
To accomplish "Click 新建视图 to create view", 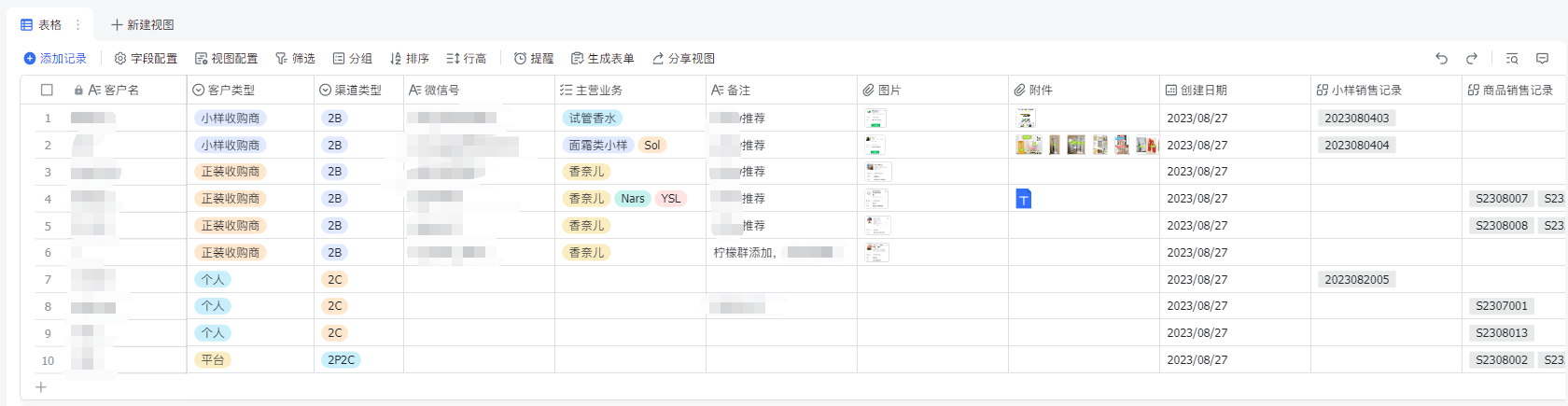I will (x=143, y=25).
